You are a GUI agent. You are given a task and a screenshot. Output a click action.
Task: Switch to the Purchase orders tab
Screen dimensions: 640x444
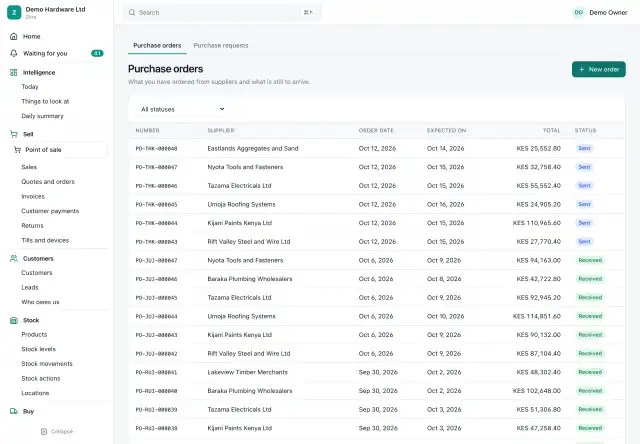click(x=157, y=45)
